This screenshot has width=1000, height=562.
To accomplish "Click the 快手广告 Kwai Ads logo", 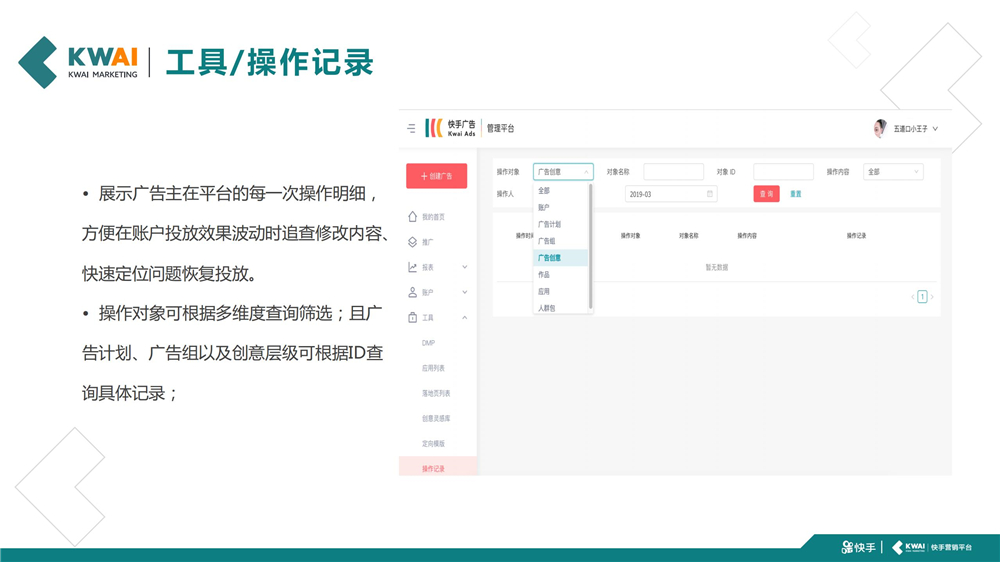I will click(x=450, y=128).
